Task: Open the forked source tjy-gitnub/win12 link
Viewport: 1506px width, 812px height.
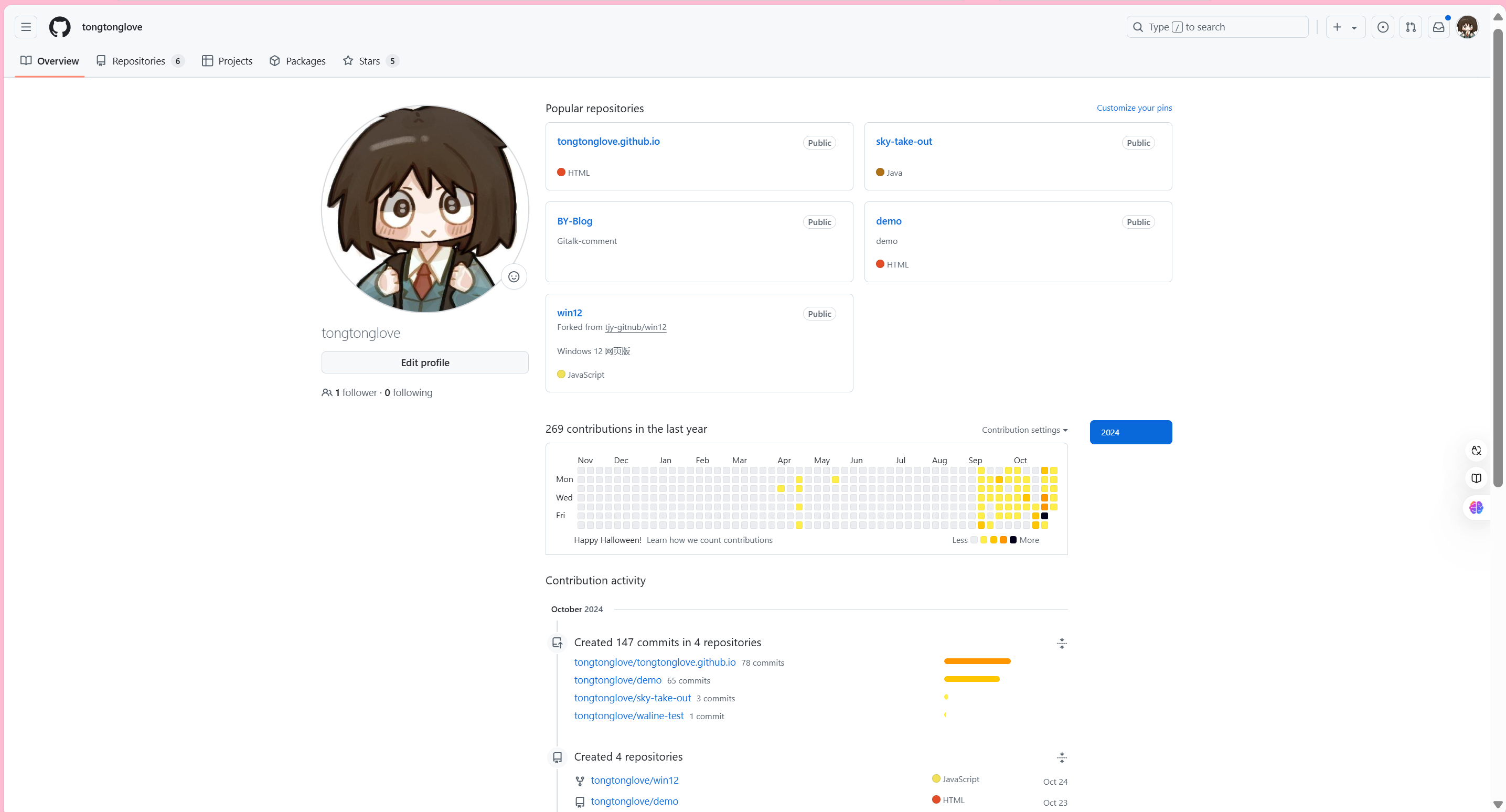Action: [x=635, y=327]
